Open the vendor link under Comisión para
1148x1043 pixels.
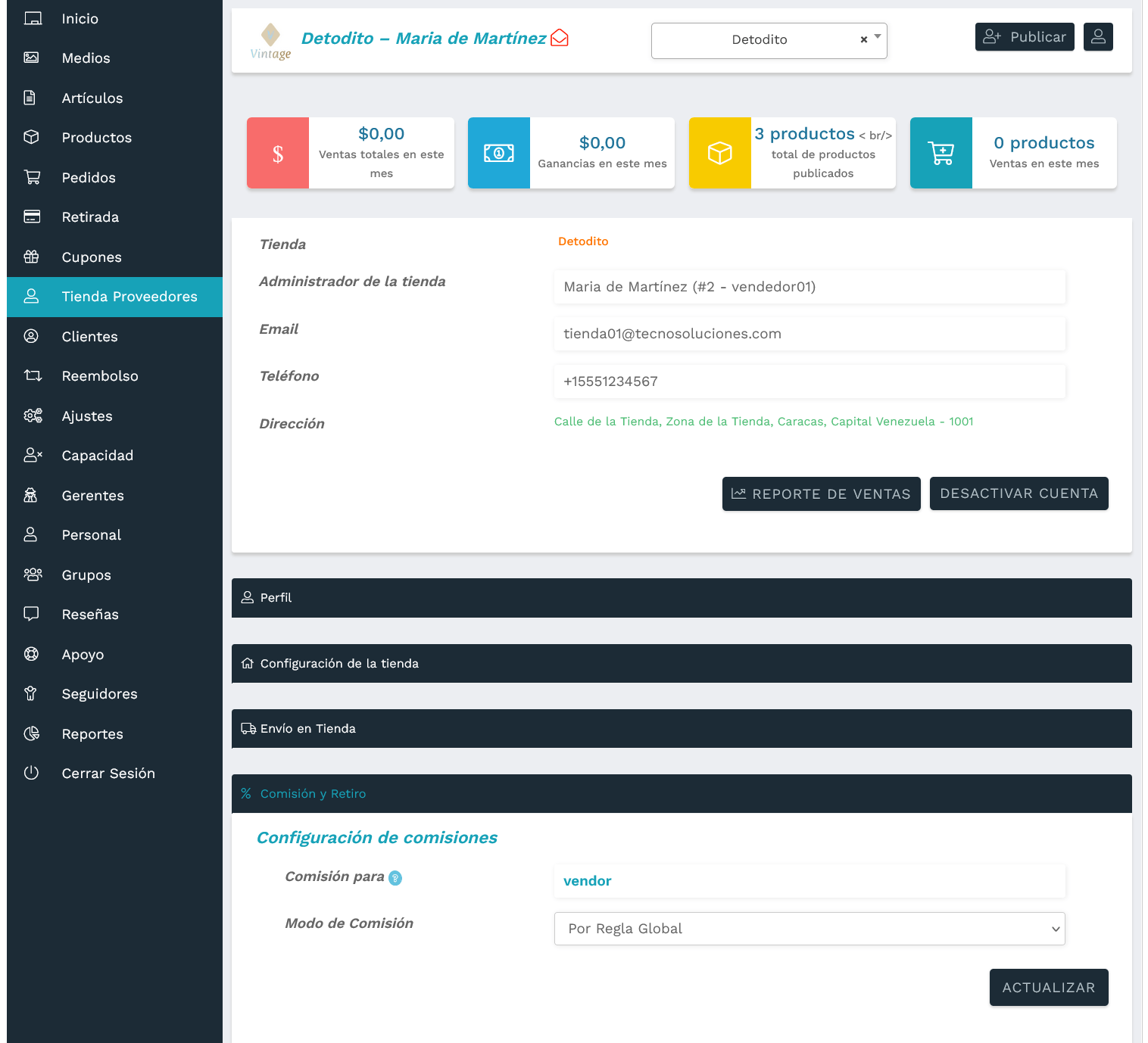(587, 880)
